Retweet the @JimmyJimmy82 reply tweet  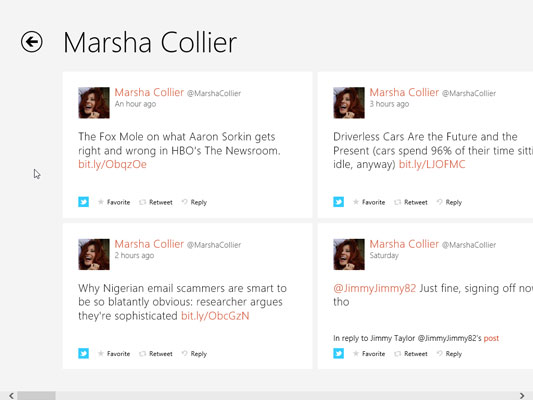tap(411, 354)
